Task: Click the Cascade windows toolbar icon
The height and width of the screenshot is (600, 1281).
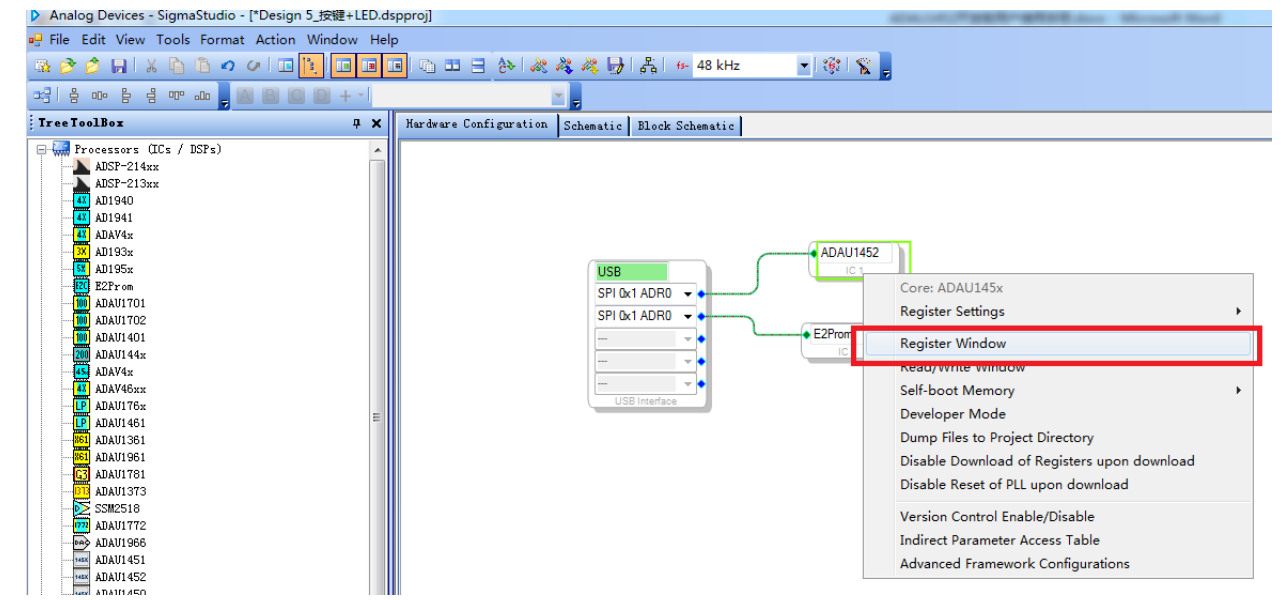Action: click(427, 66)
